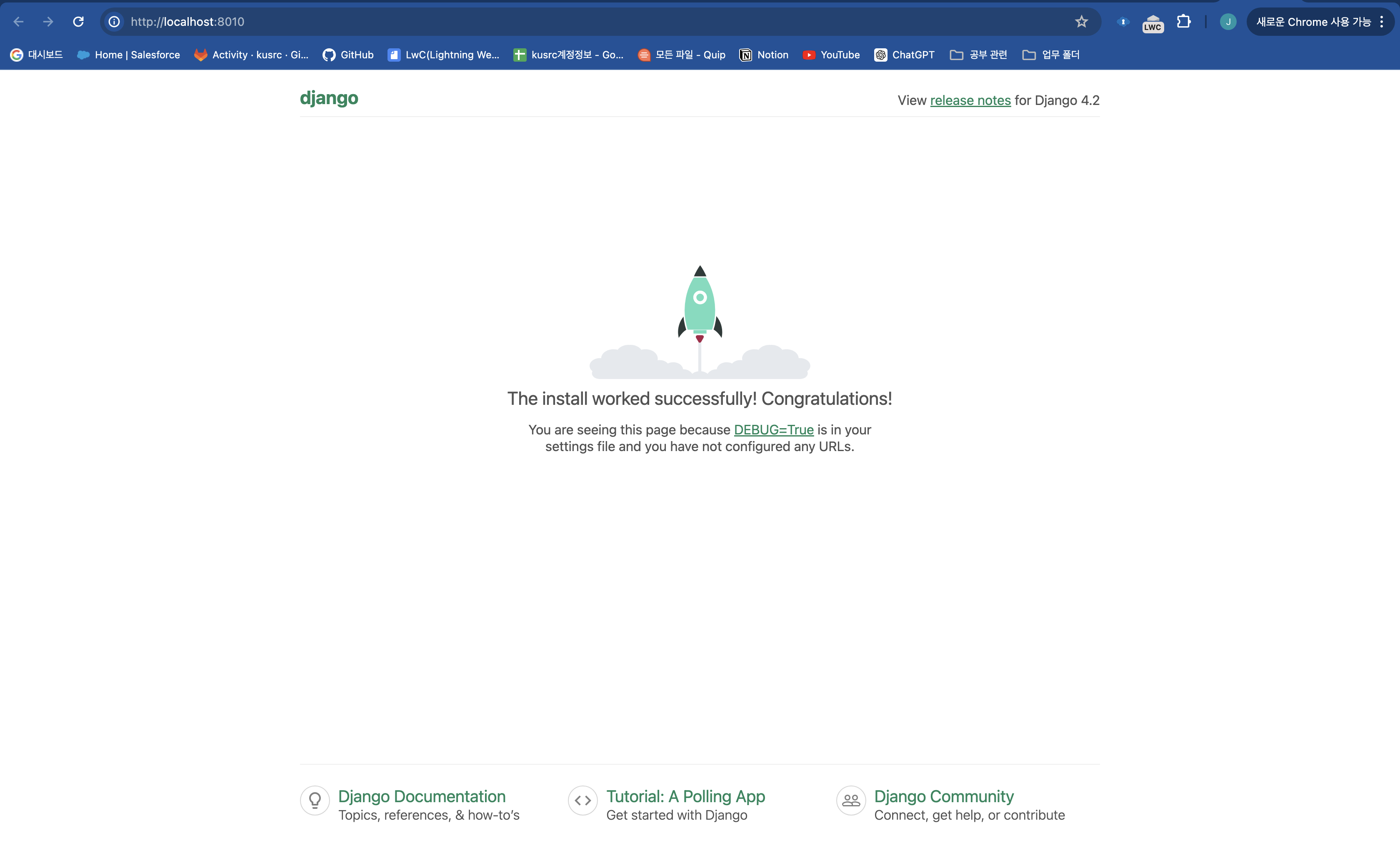Open the LwC(Lightning We... bookmark
This screenshot has width=1400, height=843.
443,55
